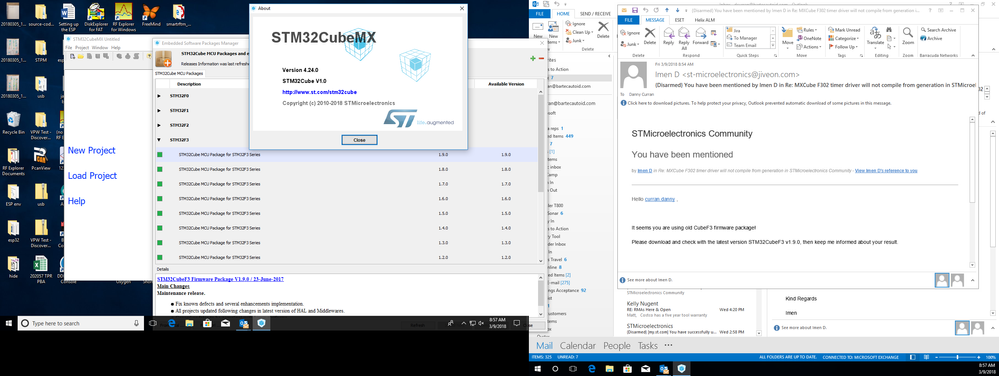The image size is (999, 376).
Task: Open the Move dropdown in message ribbon
Action: pyautogui.click(x=787, y=37)
